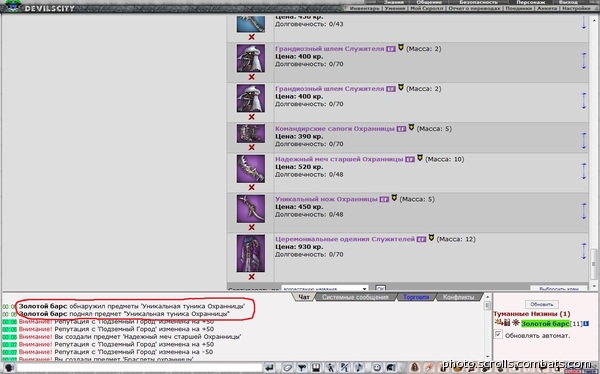Click the Выбросить хлам button
This screenshot has width=600, height=374.
point(558,289)
